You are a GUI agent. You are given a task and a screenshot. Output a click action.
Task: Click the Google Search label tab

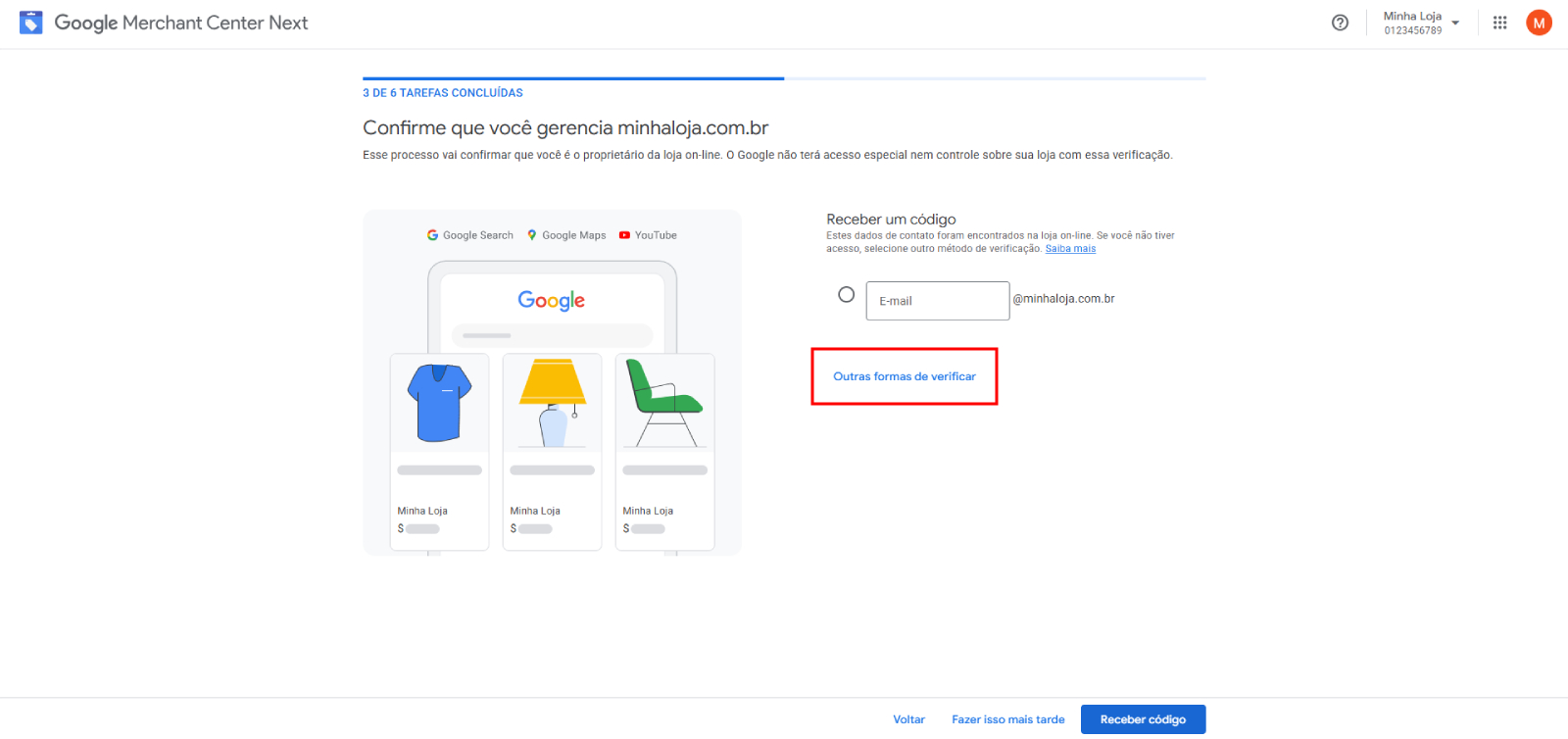pos(478,235)
